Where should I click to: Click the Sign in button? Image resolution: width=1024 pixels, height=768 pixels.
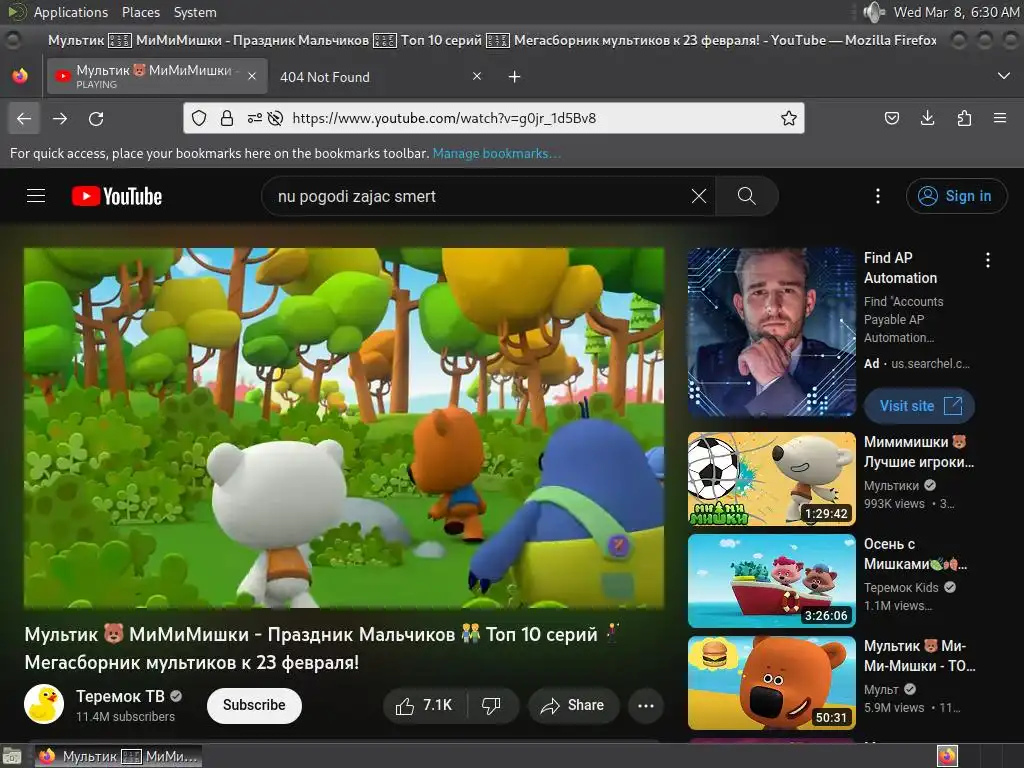pos(956,196)
